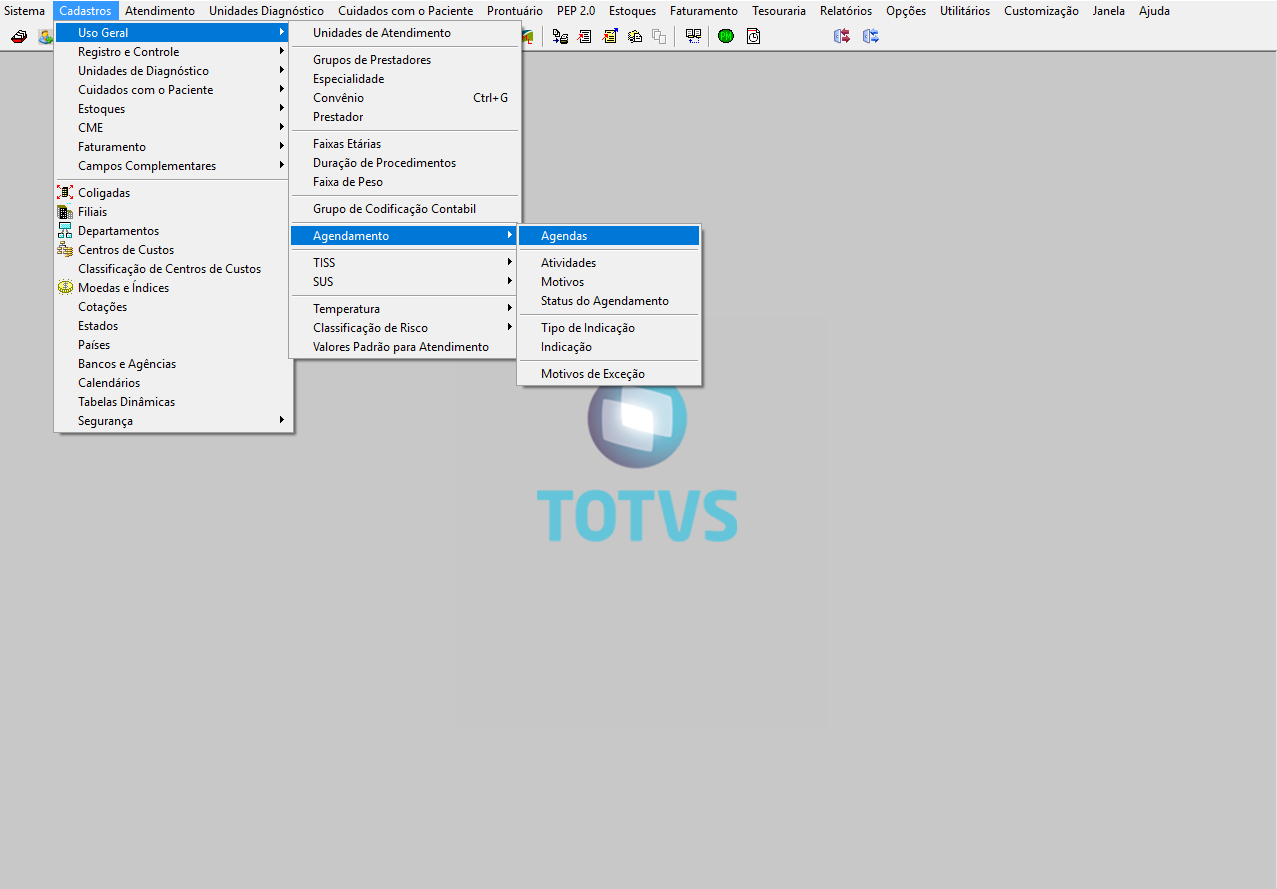Viewport: 1277px width, 889px height.
Task: Select Convênio menu entry
Action: coord(404,98)
